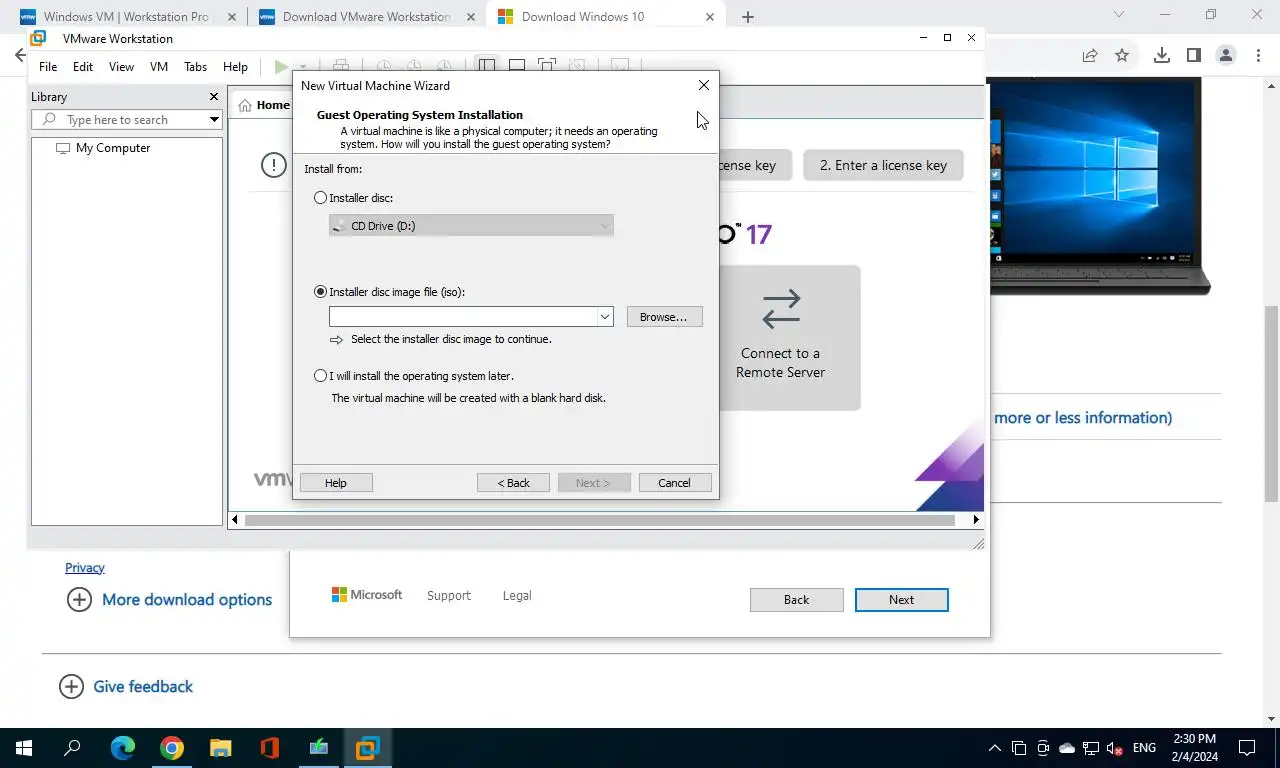Click the wizard Help button

(x=336, y=483)
